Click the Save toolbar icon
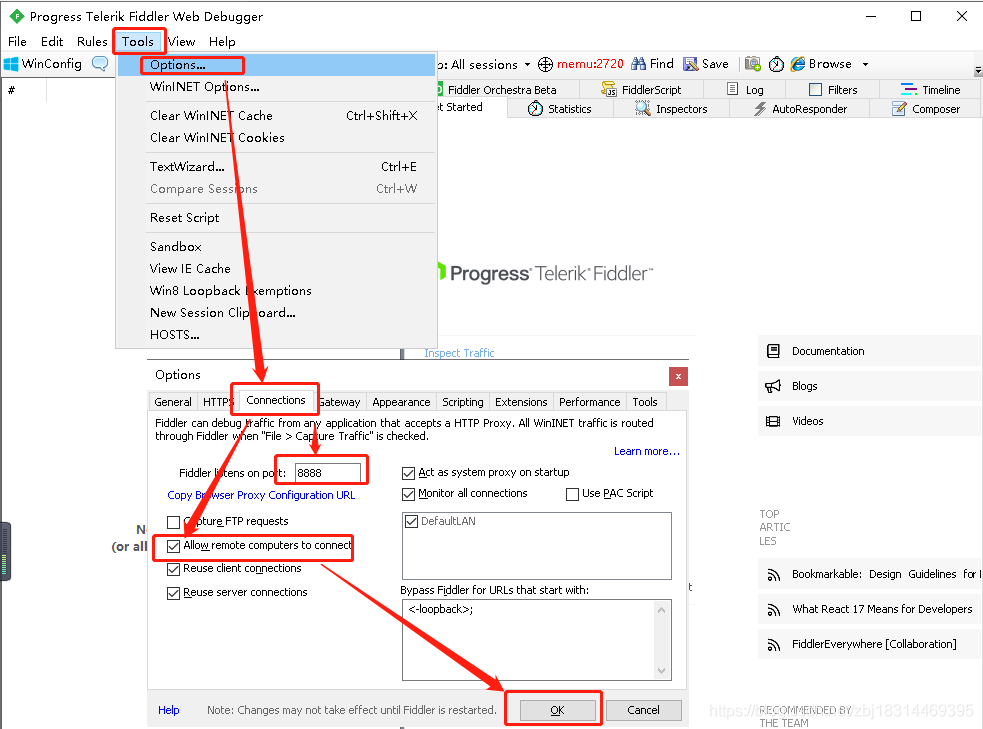The image size is (983, 729). click(x=690, y=64)
